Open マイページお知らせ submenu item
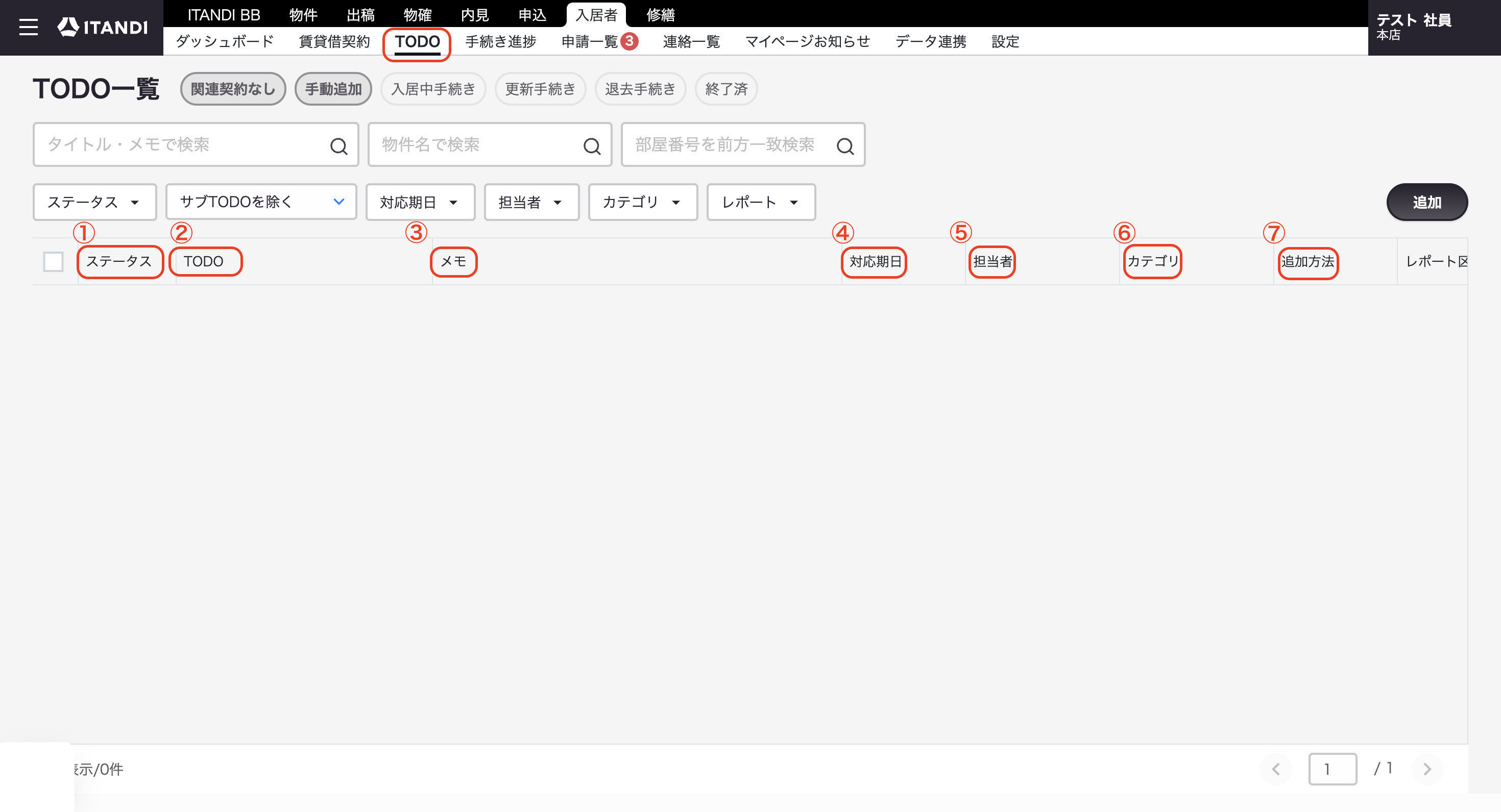The width and height of the screenshot is (1501, 812). (x=808, y=41)
